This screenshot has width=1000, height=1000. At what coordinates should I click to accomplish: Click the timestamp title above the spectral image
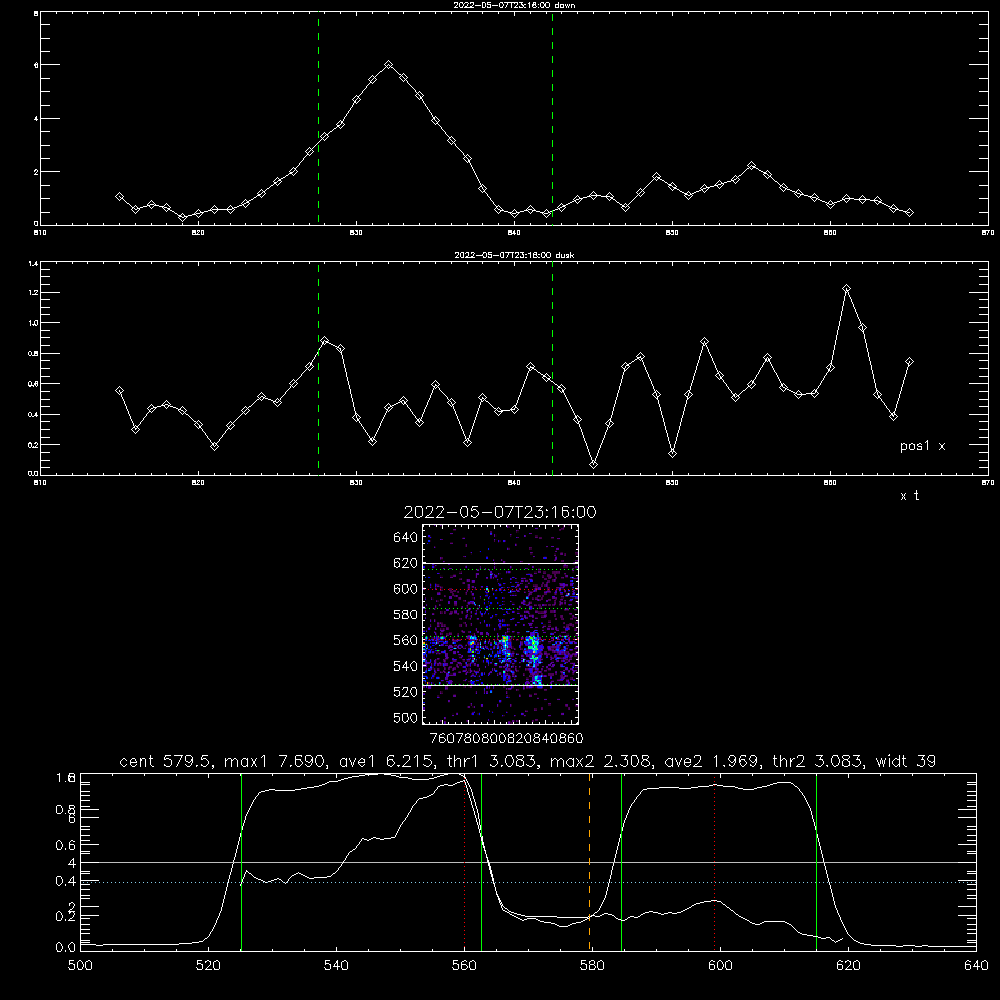(500, 512)
